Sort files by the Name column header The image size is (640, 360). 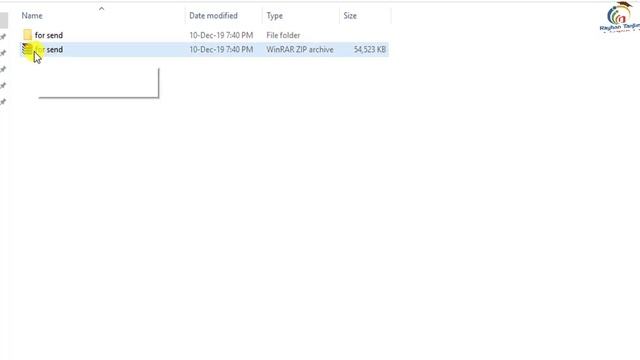click(x=32, y=16)
